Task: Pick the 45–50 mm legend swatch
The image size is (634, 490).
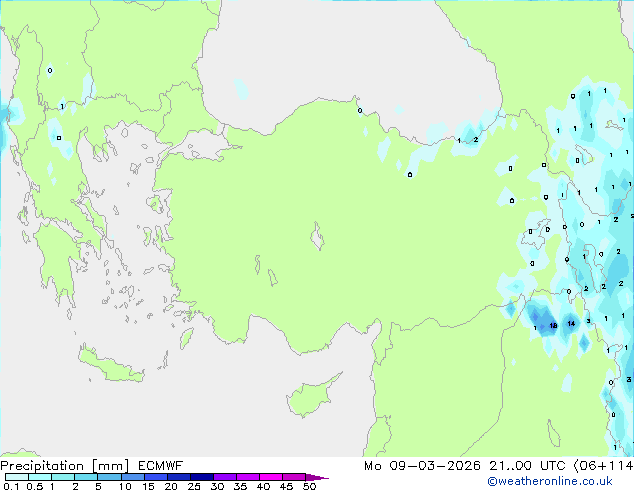Action: click(294, 477)
